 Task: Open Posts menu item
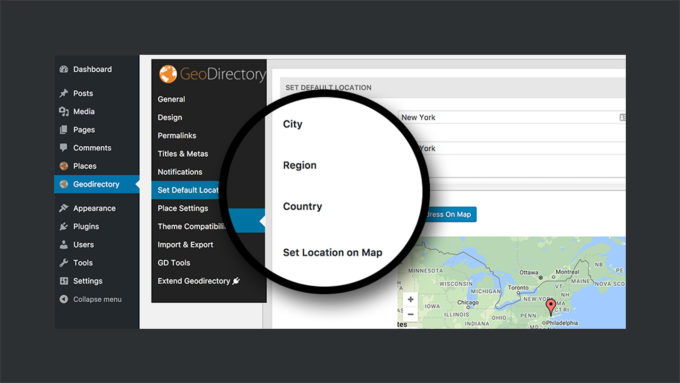click(x=83, y=93)
